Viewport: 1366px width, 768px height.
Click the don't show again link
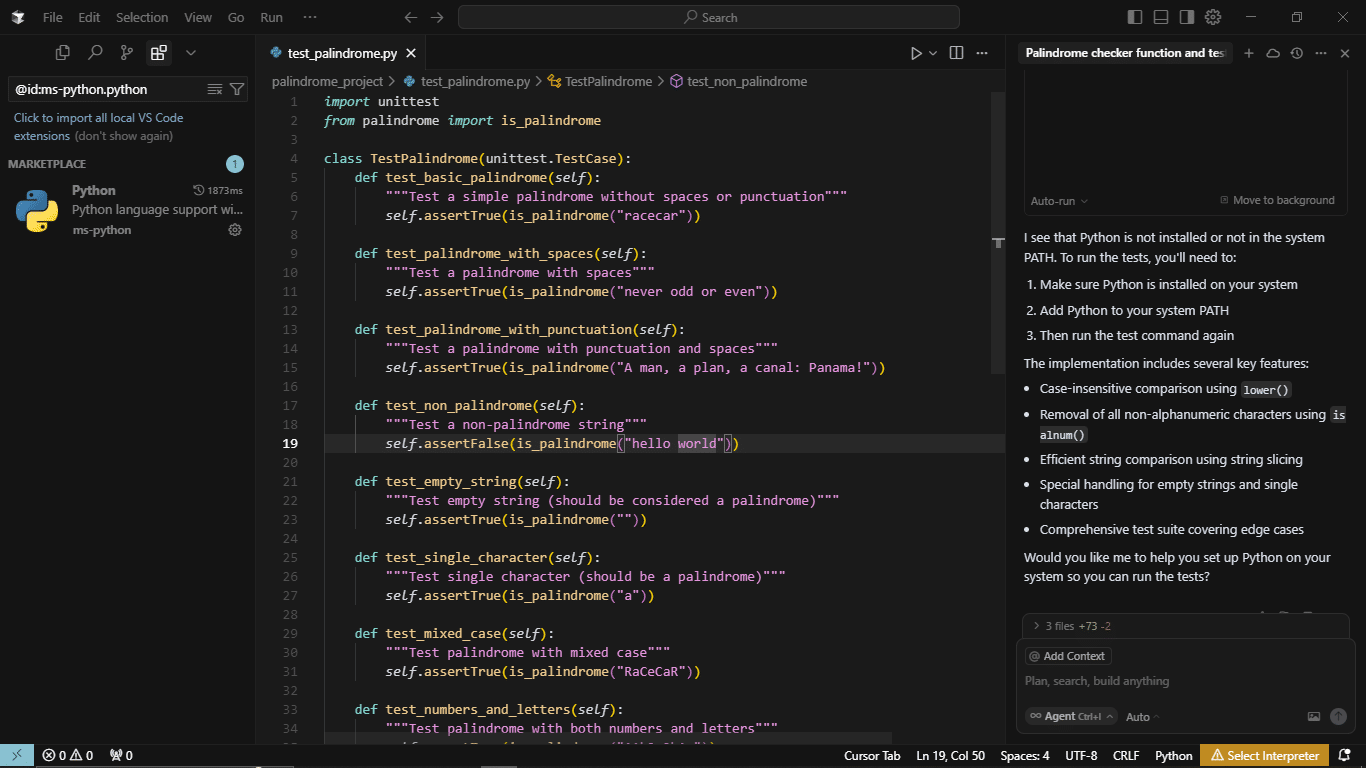pyautogui.click(x=124, y=136)
